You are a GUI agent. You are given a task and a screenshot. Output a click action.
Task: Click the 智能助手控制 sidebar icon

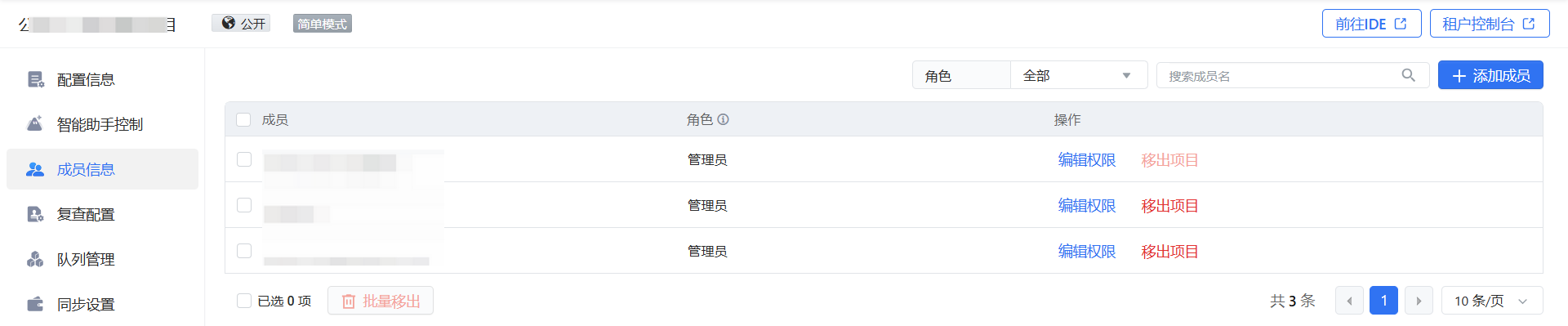pyautogui.click(x=35, y=124)
